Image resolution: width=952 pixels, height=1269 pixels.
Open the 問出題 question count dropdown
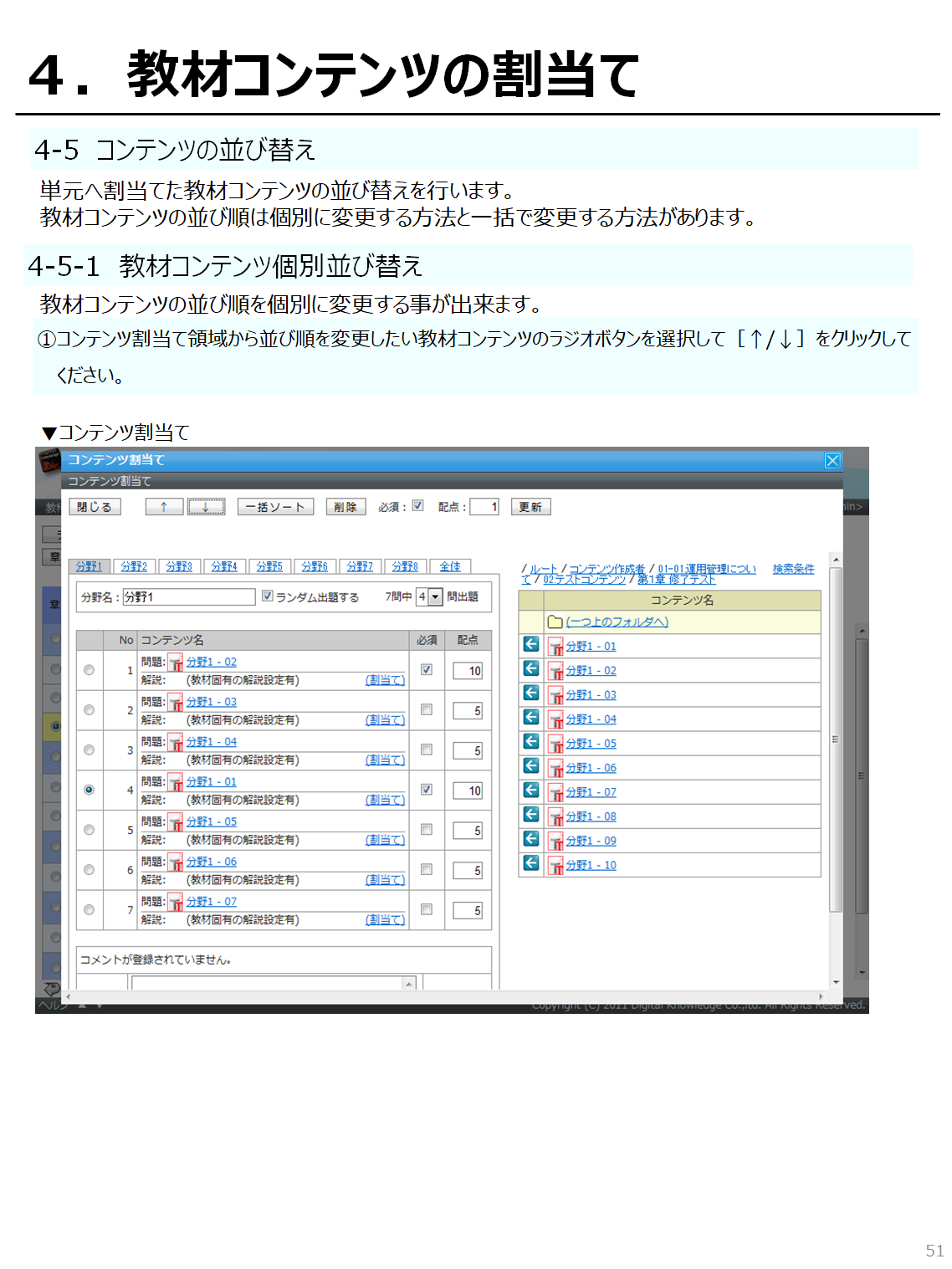(435, 597)
